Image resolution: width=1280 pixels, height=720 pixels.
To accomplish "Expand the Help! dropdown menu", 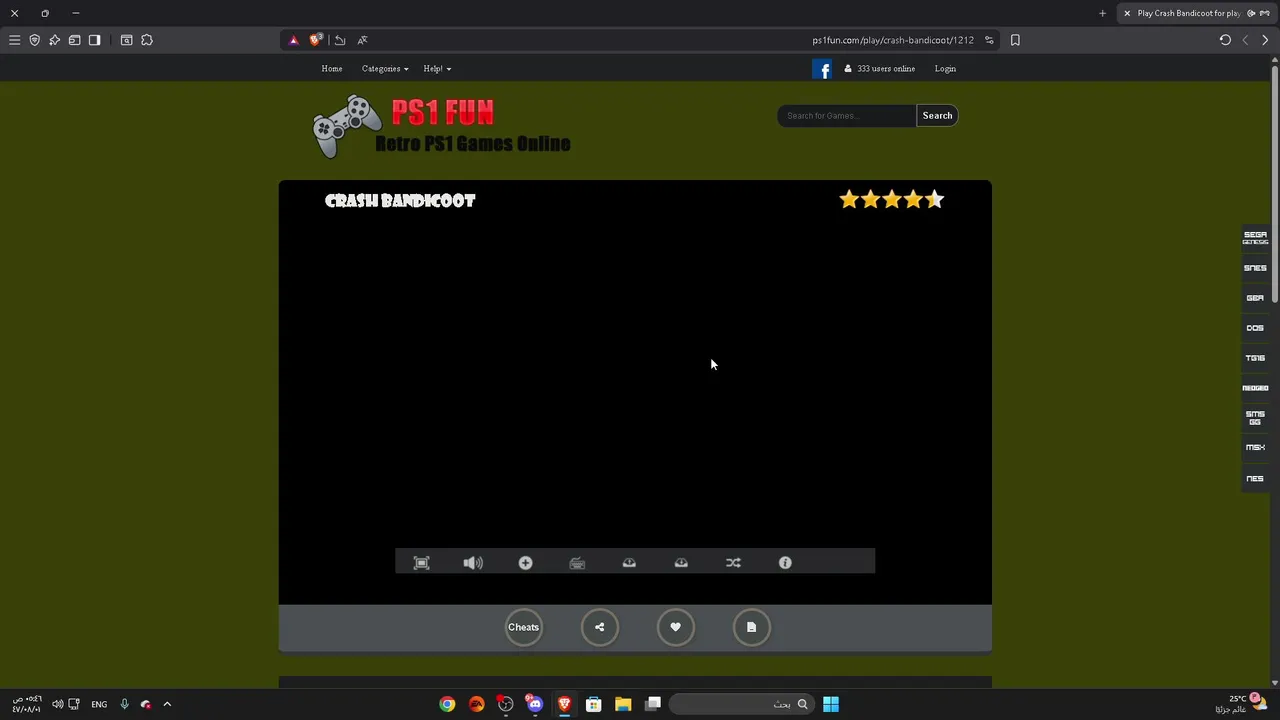I will (437, 69).
